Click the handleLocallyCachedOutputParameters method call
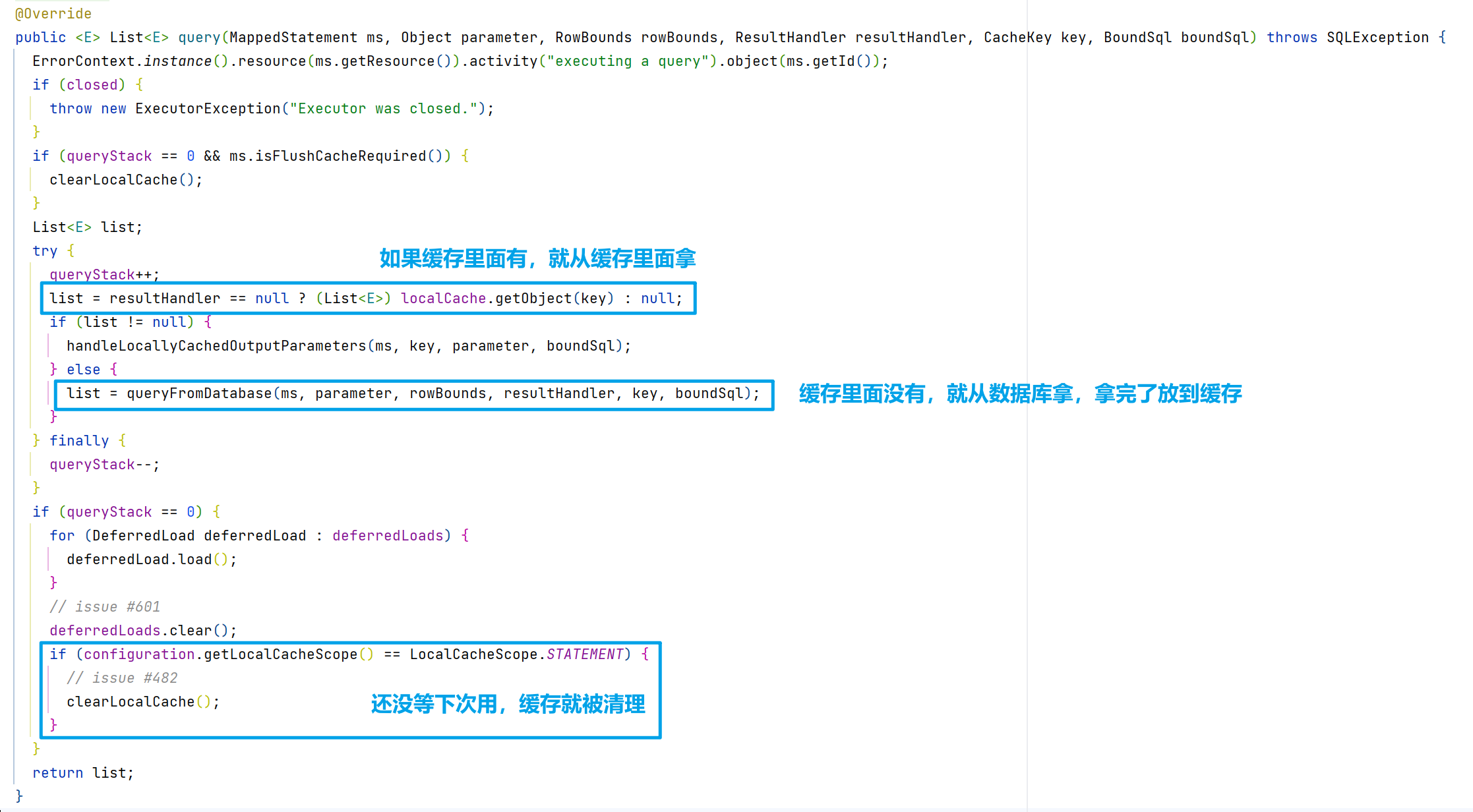1473x812 pixels. (x=216, y=346)
